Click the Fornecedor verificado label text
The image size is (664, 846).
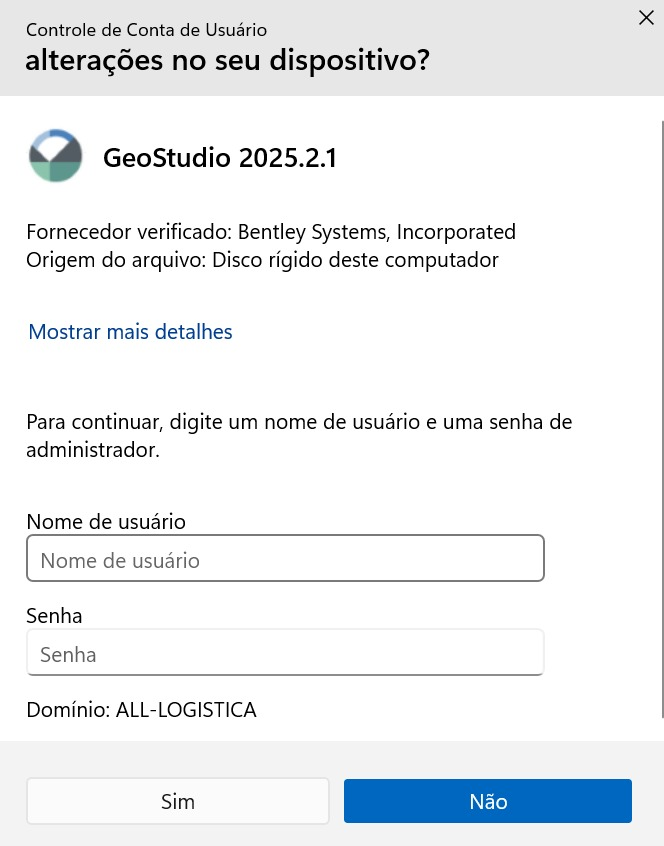pyautogui.click(x=129, y=232)
